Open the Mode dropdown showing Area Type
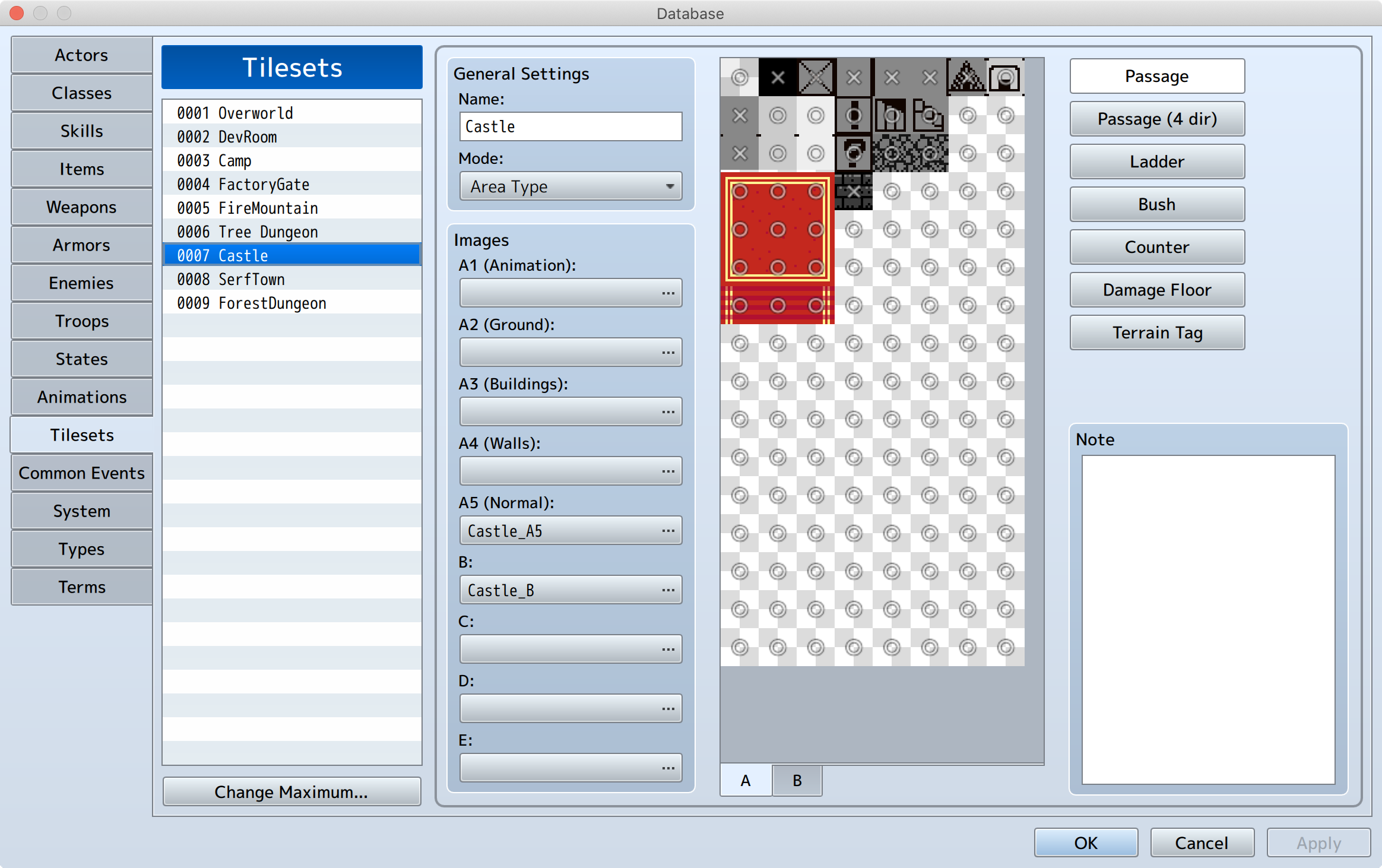Viewport: 1382px width, 868px height. tap(570, 186)
